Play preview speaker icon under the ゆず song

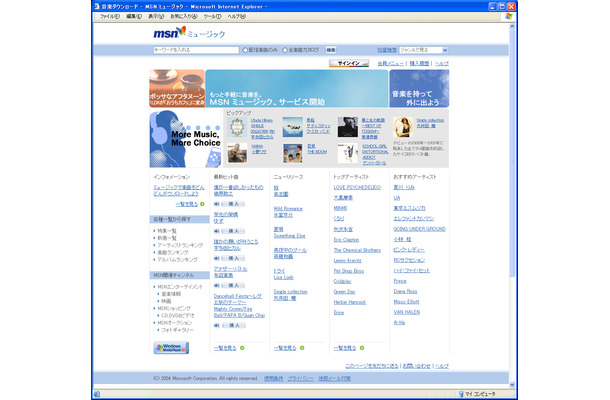[x=217, y=231]
